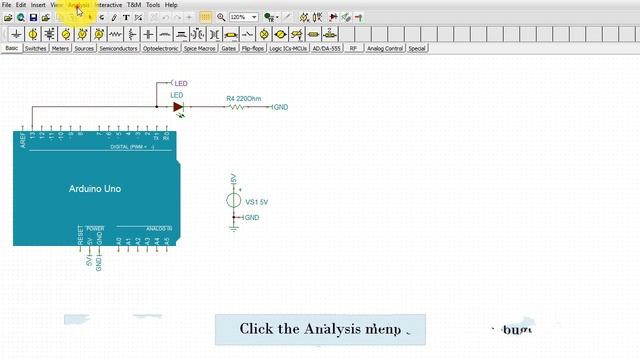Switch to the Sources tab
This screenshot has width=640, height=360.
pos(84,48)
